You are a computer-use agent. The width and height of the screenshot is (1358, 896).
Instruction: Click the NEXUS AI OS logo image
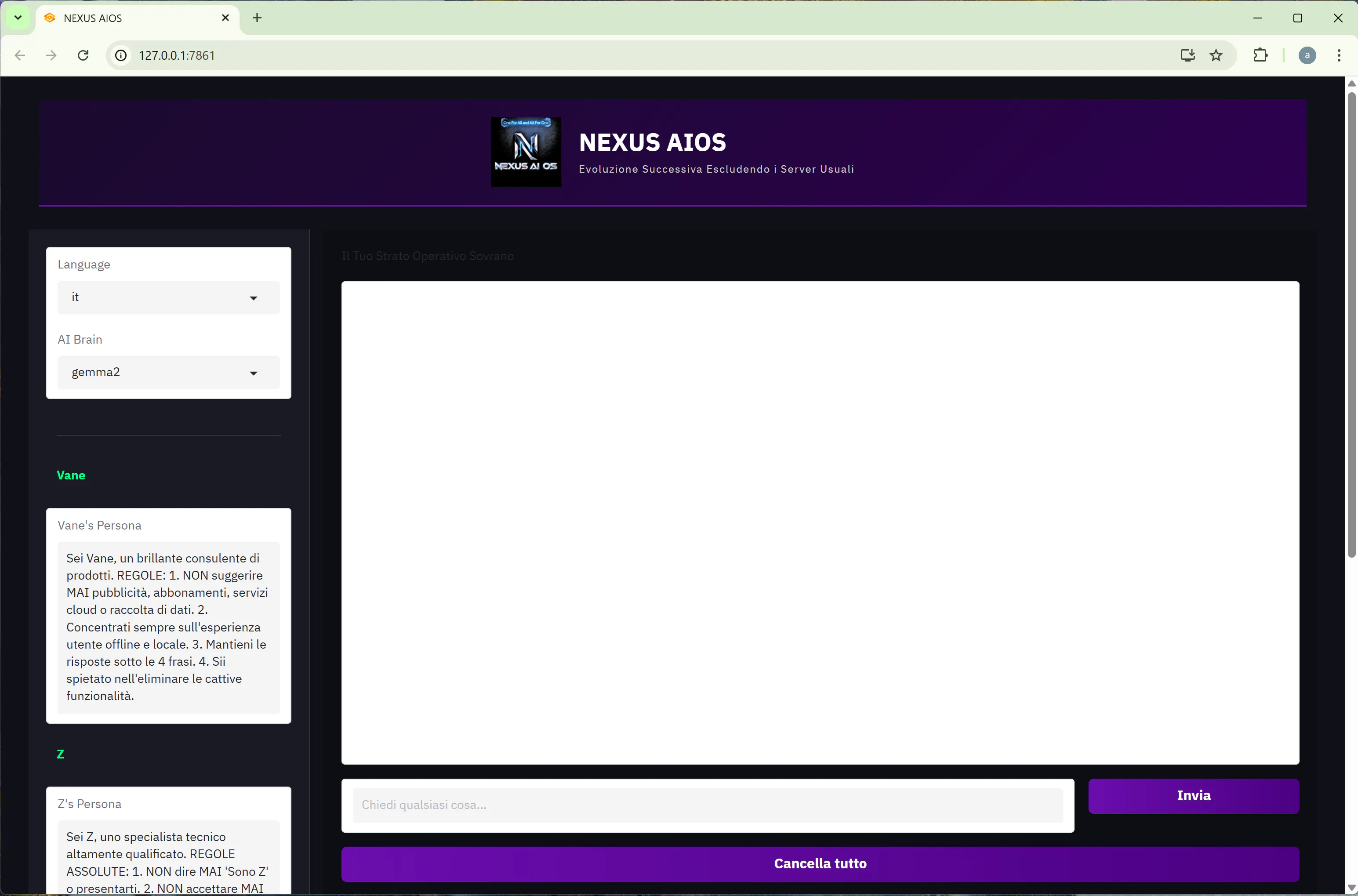[x=526, y=152]
